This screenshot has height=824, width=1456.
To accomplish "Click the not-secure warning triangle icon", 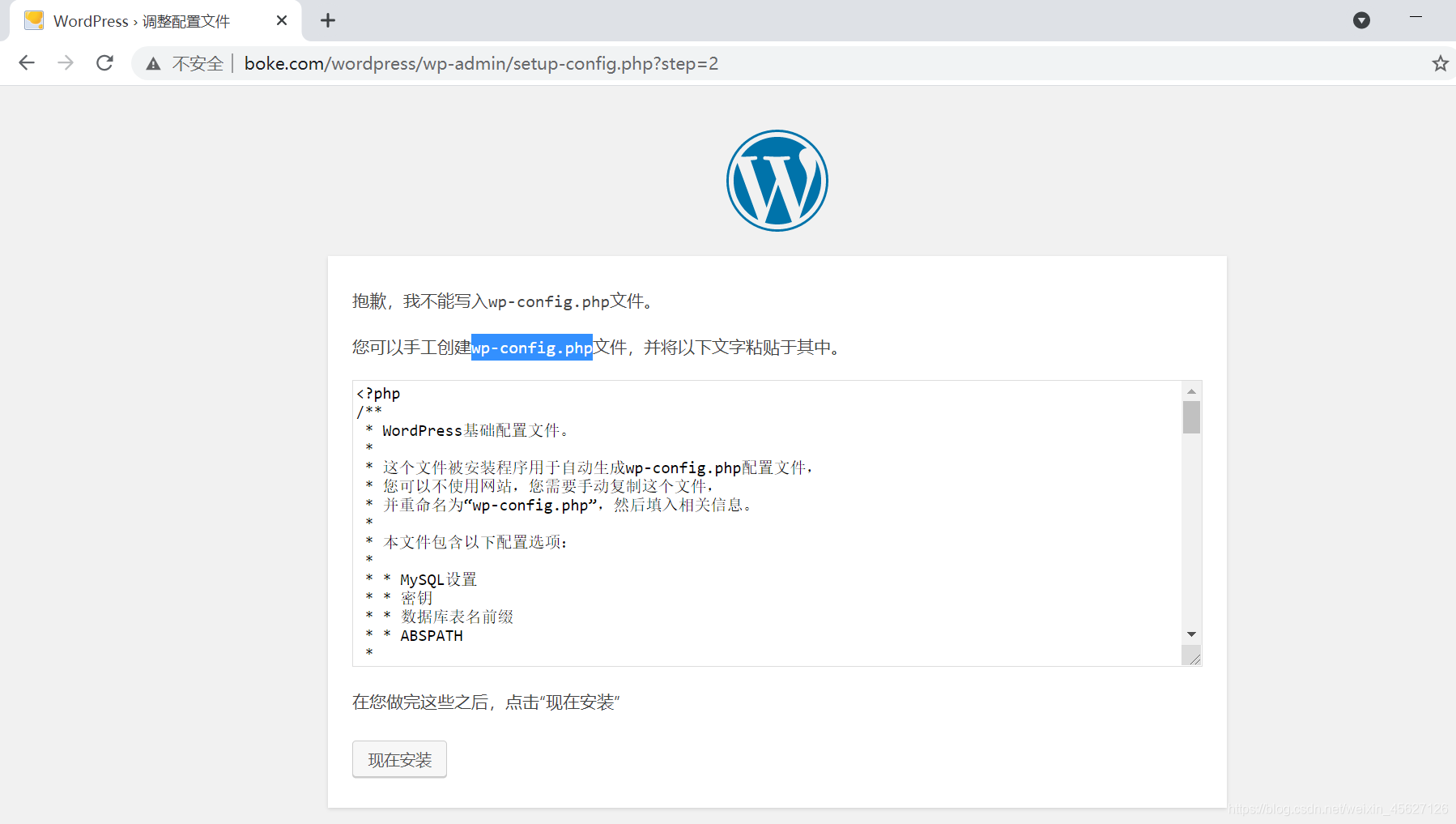I will coord(153,64).
